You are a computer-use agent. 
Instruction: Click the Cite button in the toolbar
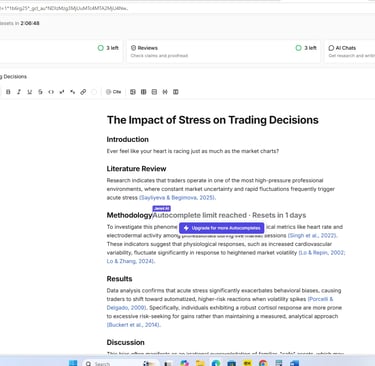(113, 92)
